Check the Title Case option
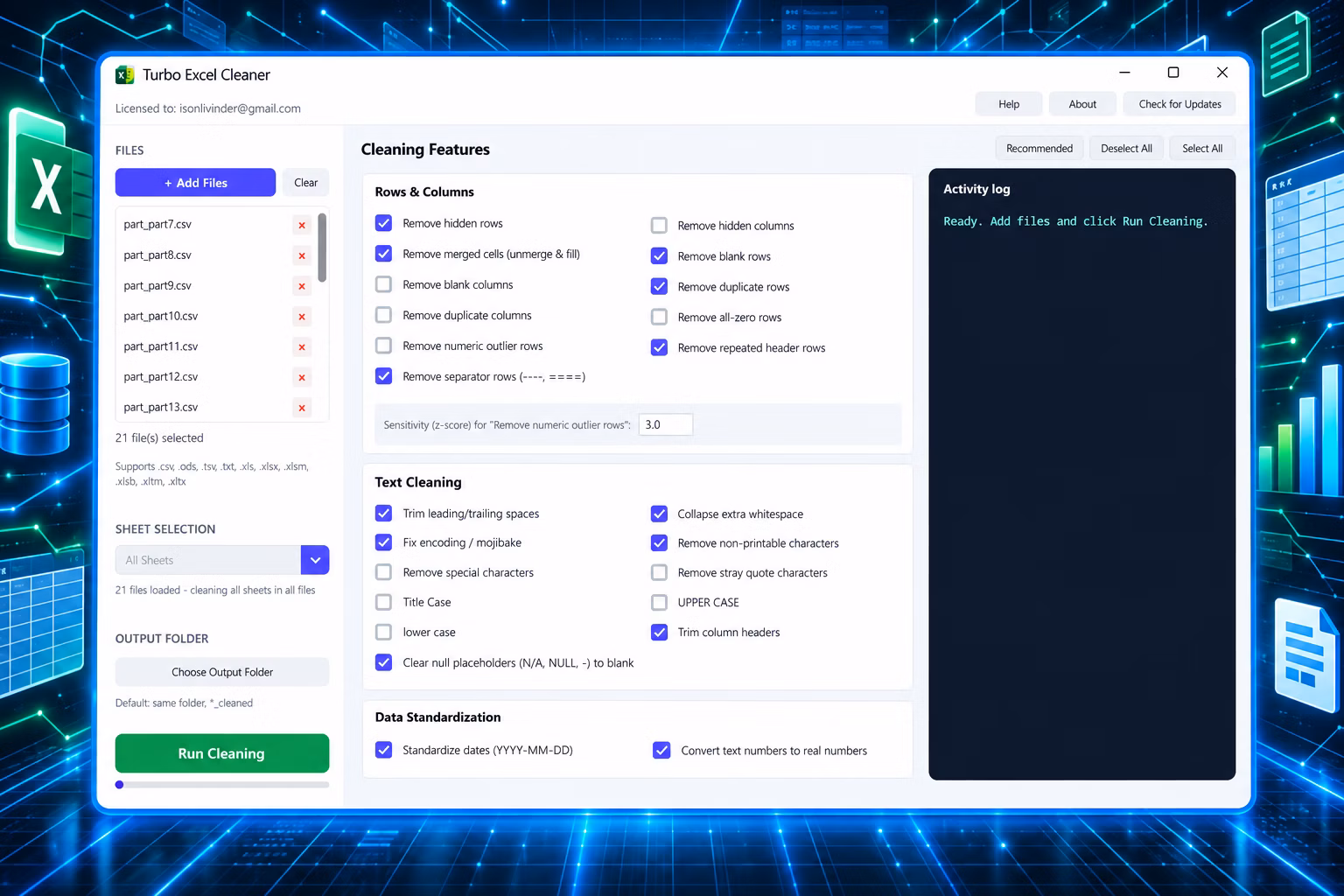This screenshot has height=896, width=1344. click(383, 602)
